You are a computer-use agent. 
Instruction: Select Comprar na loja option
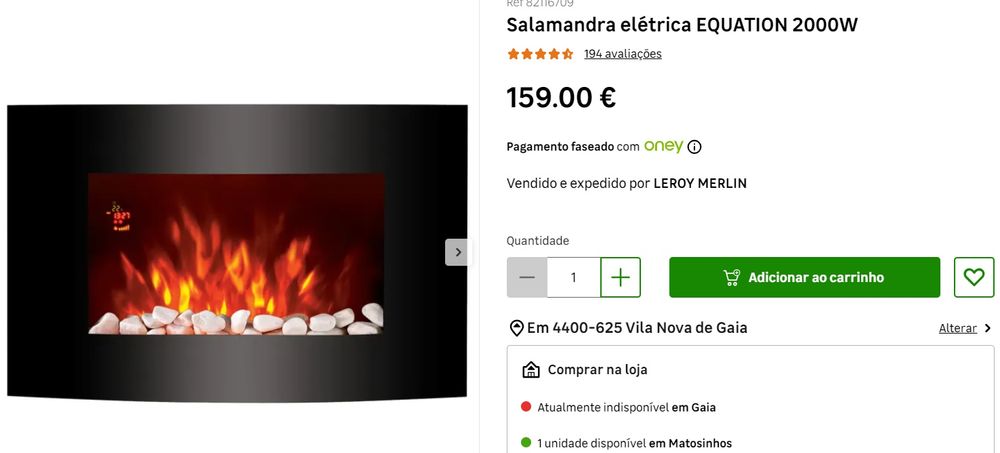pyautogui.click(x=597, y=369)
